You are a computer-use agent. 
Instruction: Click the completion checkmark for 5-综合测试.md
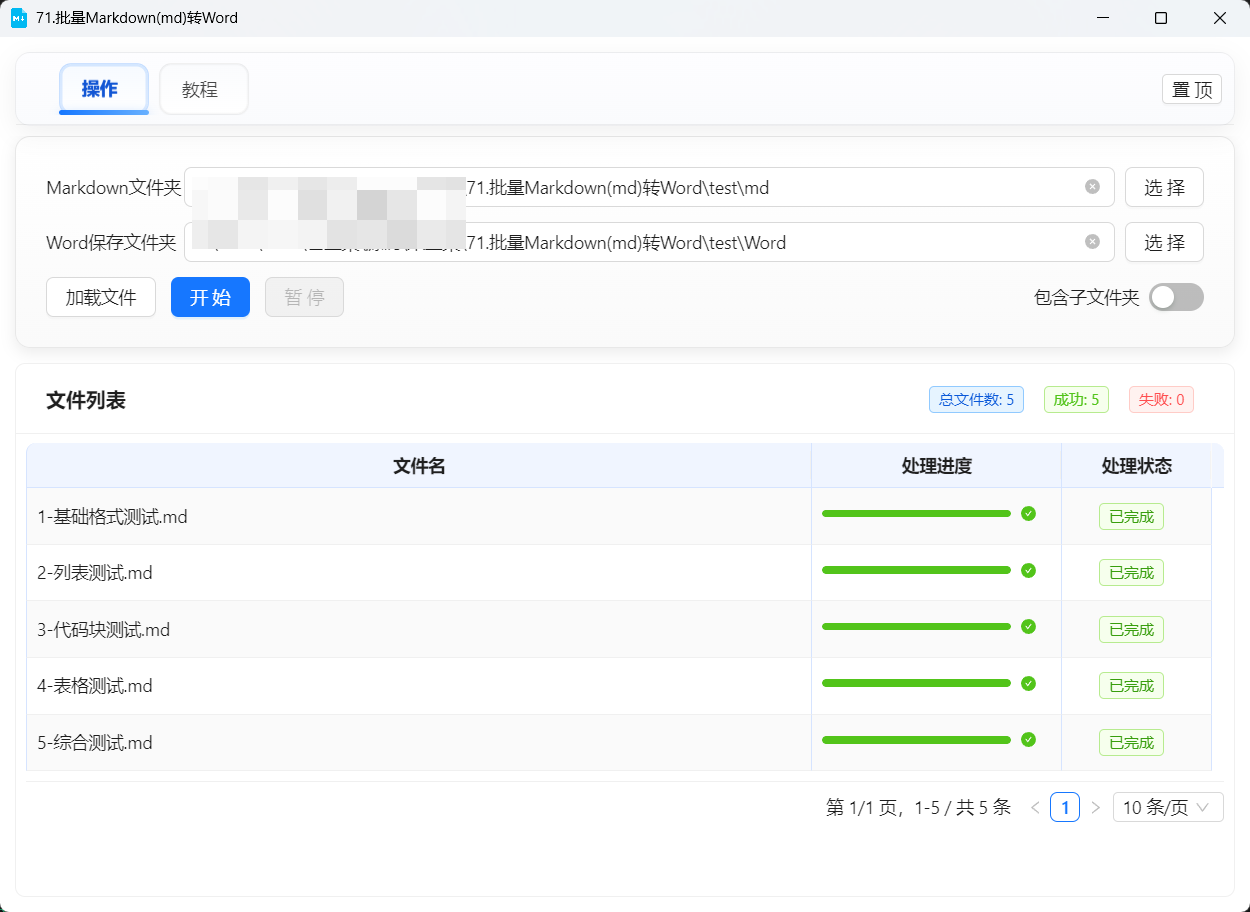(x=1028, y=740)
